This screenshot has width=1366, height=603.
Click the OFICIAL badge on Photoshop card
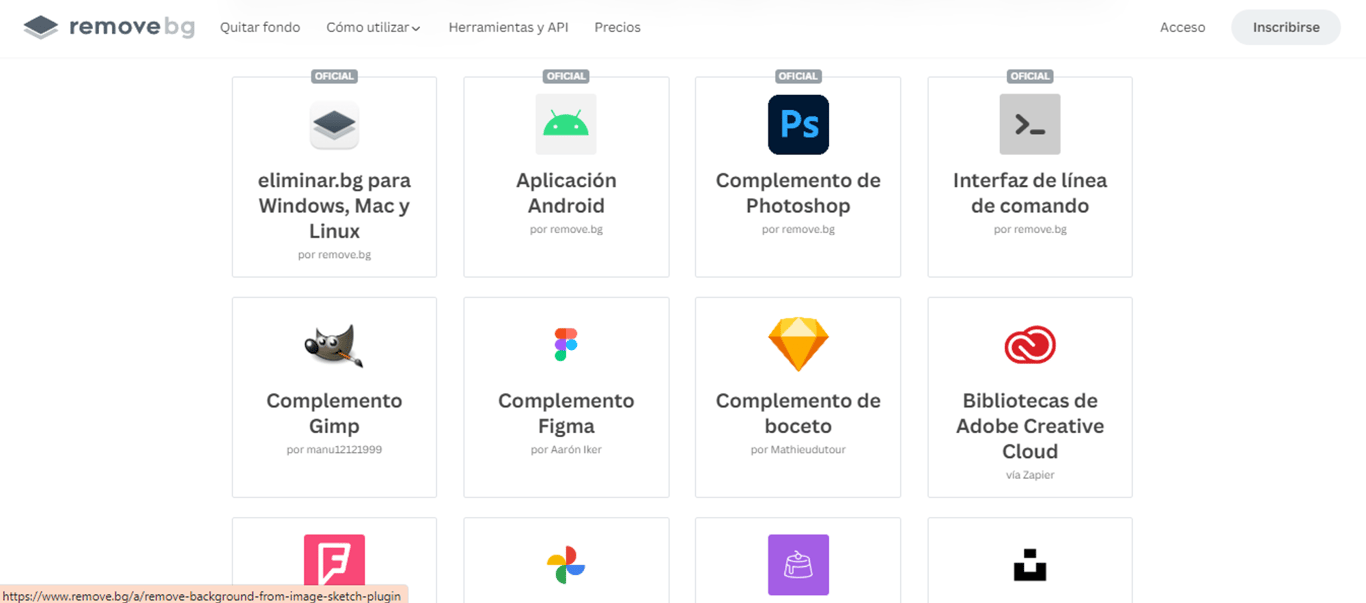point(798,76)
